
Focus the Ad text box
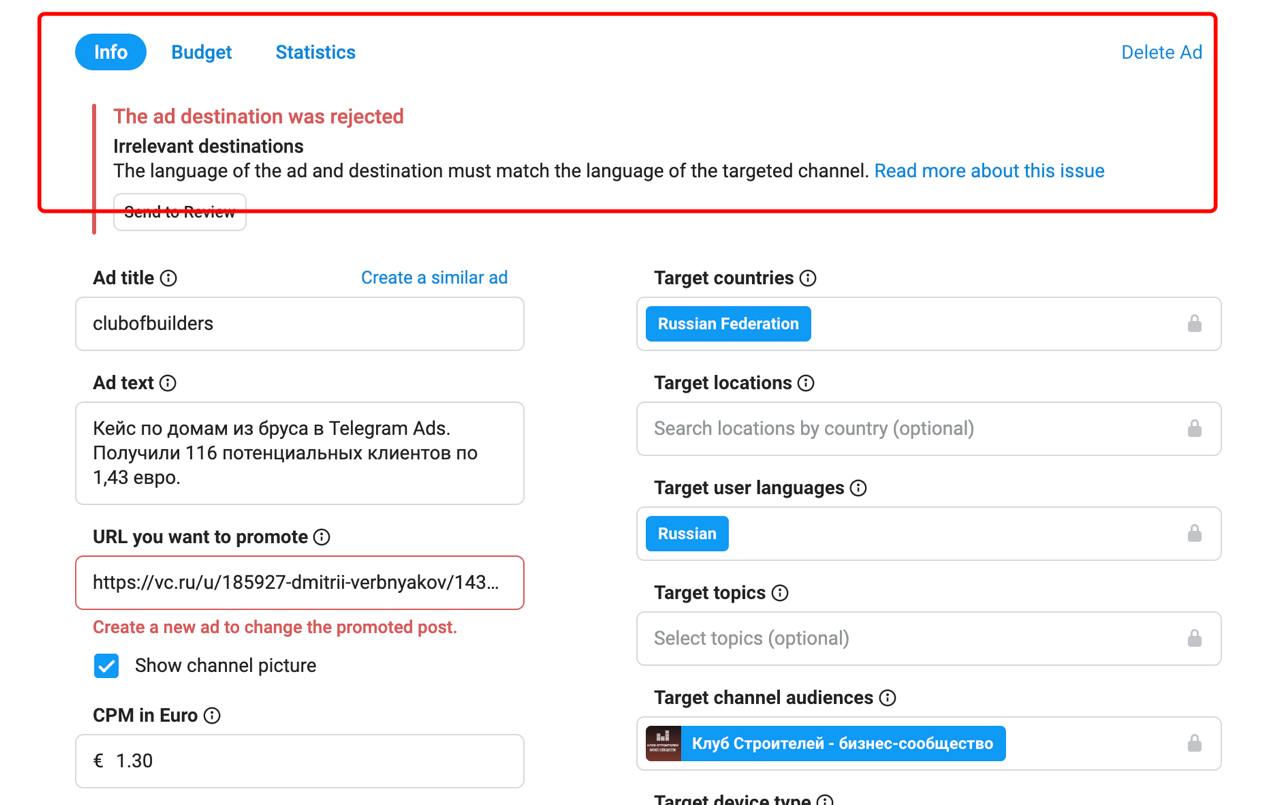point(300,453)
